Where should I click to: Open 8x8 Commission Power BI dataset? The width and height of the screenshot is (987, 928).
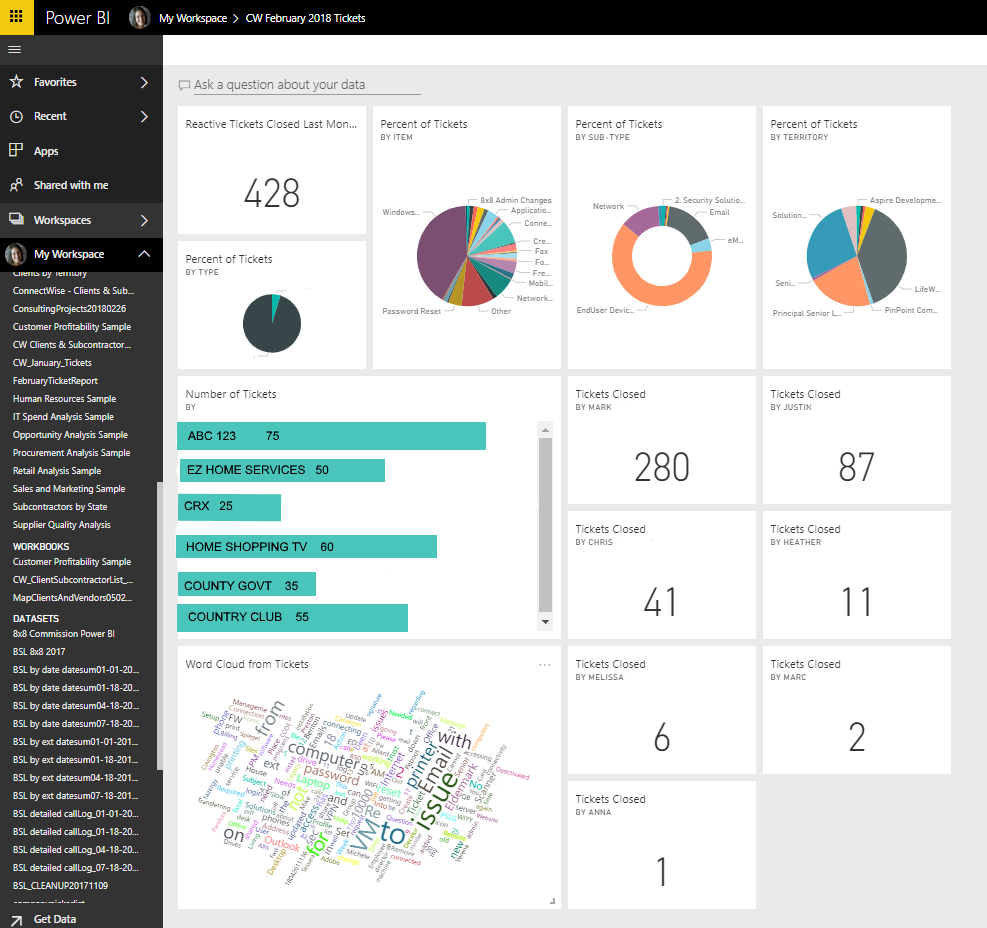click(64, 634)
